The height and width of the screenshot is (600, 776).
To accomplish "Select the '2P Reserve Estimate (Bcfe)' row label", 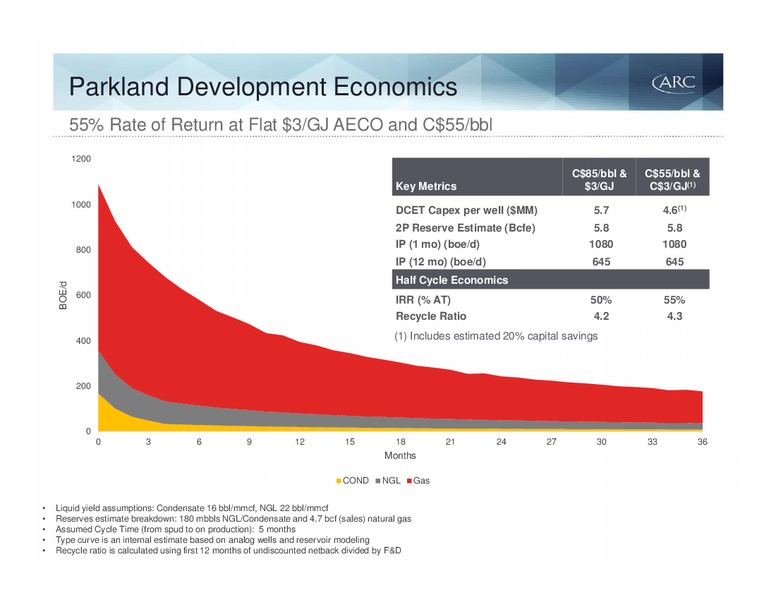I will [465, 228].
